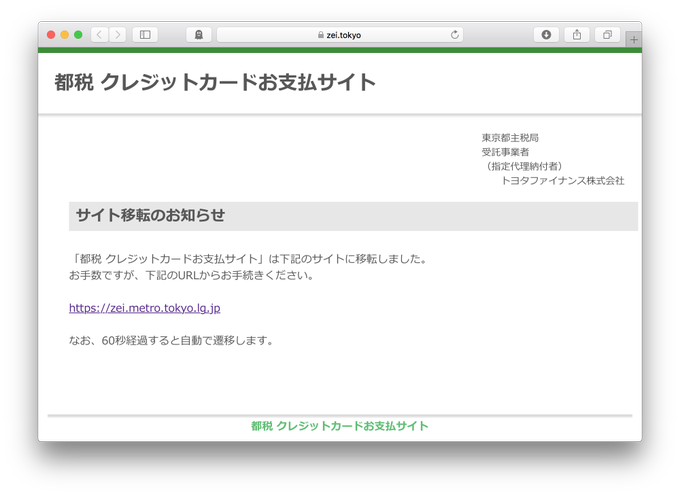Click the 「都税 クレジットカードお支払サイト」は下記のサイトに移転しました。 sentence
The image size is (680, 496).
(x=250, y=259)
